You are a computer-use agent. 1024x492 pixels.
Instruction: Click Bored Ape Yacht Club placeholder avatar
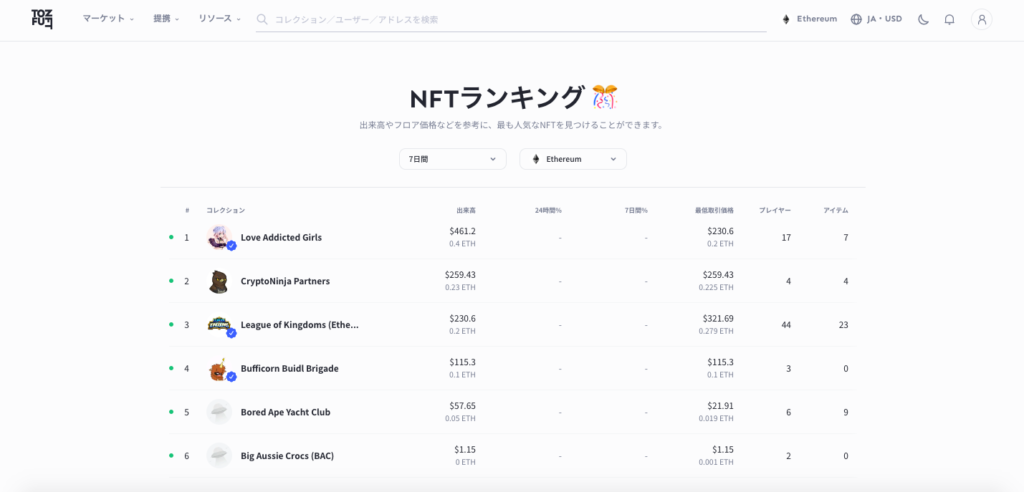(x=219, y=412)
